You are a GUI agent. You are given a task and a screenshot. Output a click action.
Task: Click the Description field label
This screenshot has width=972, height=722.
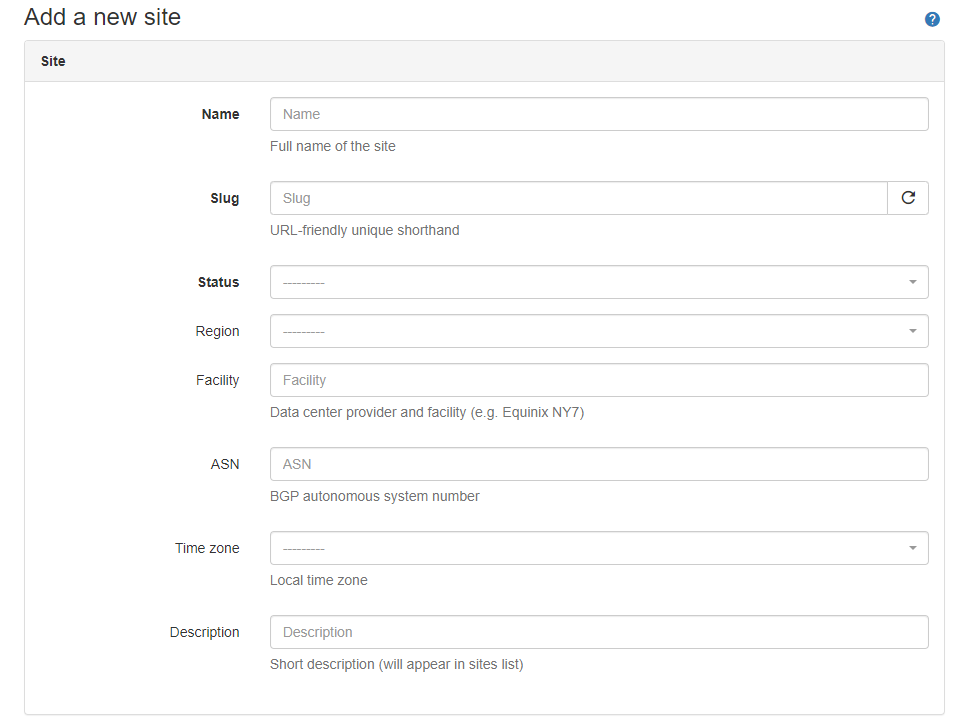coord(204,632)
